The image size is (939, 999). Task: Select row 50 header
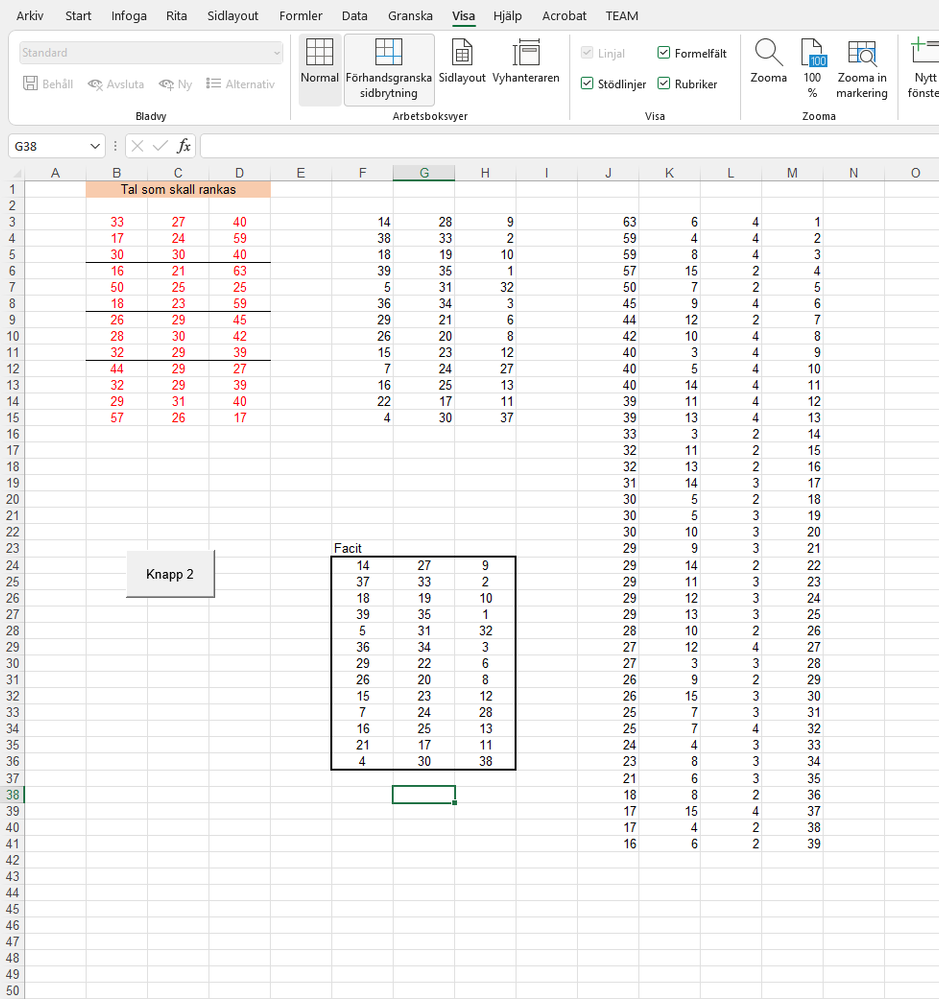click(12, 991)
